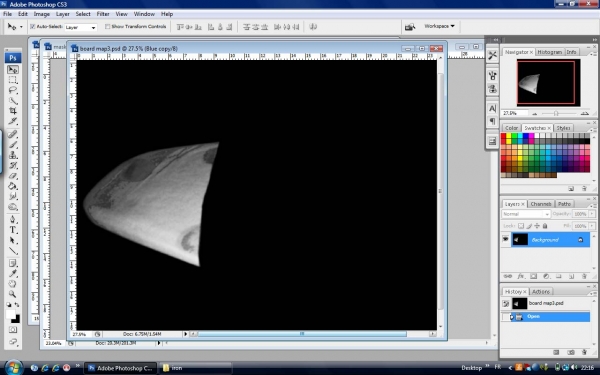
Task: Select the Paint Bucket tool
Action: pos(13,186)
